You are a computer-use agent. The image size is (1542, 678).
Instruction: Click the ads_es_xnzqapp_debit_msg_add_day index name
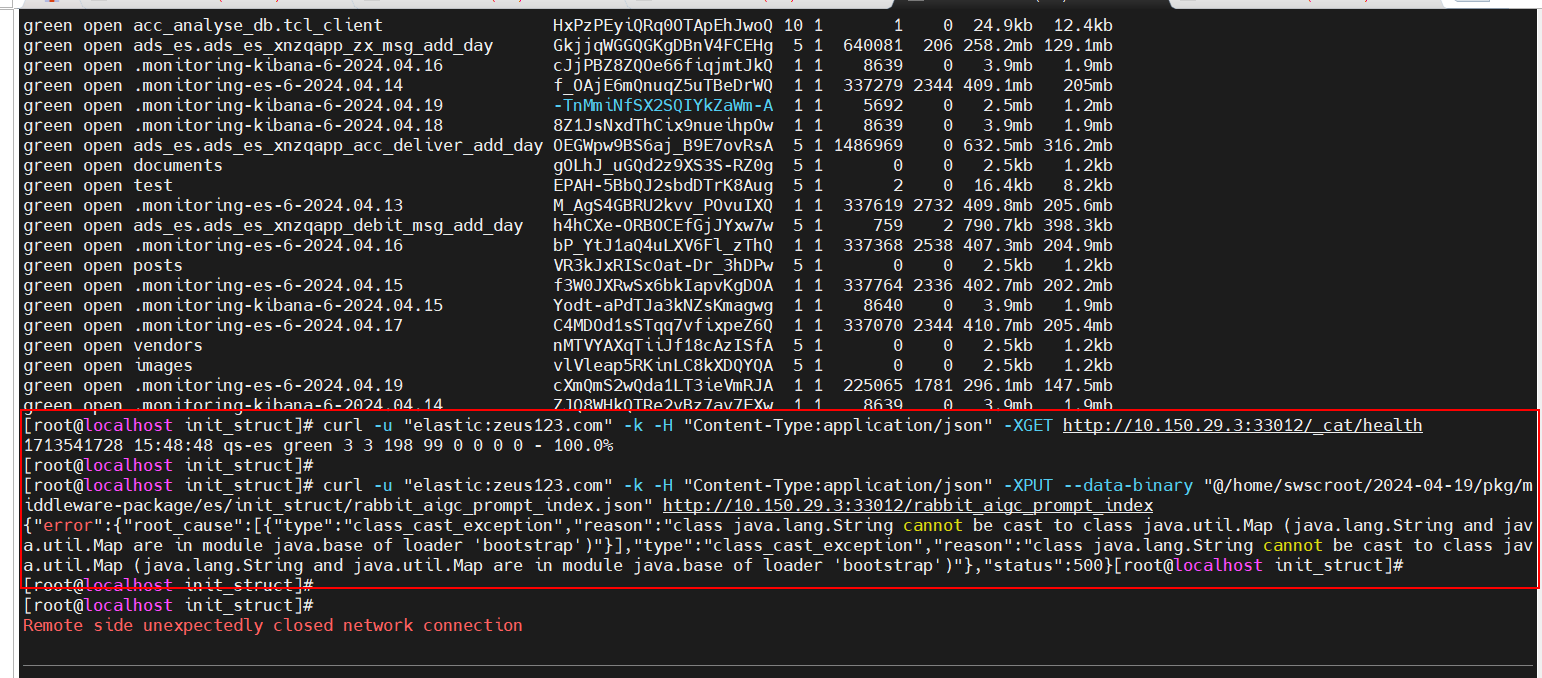[x=327, y=226]
